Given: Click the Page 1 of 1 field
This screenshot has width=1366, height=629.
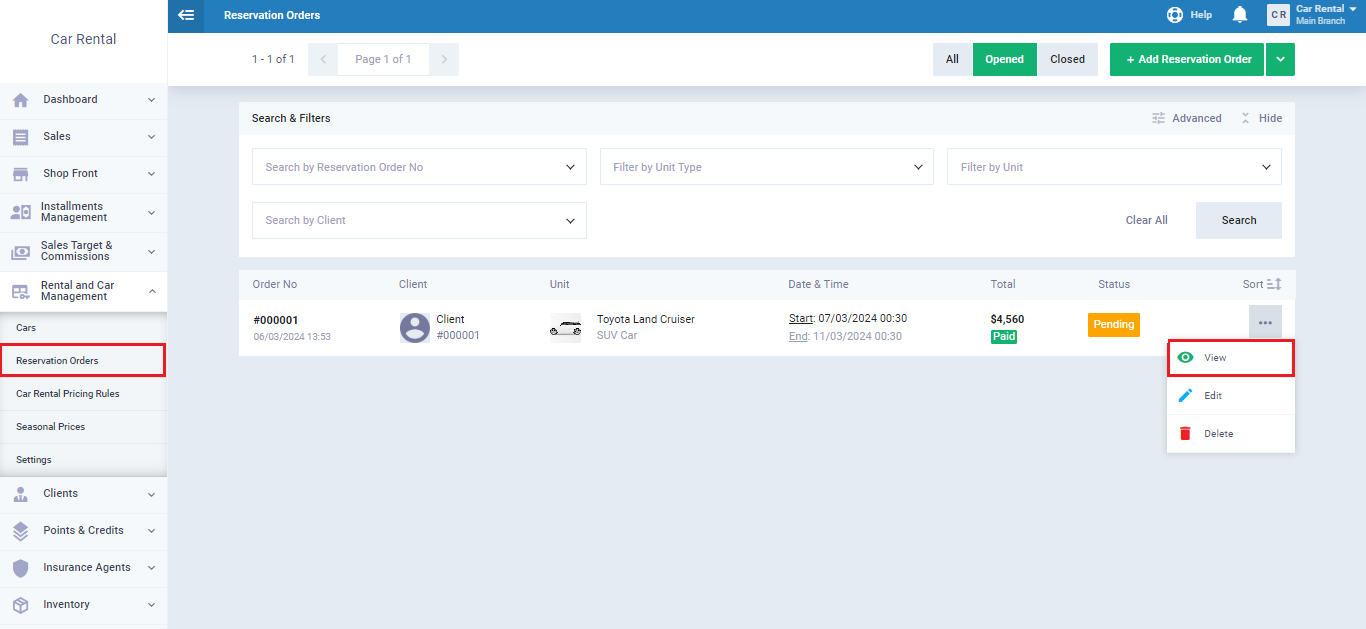Looking at the screenshot, I should 383,59.
